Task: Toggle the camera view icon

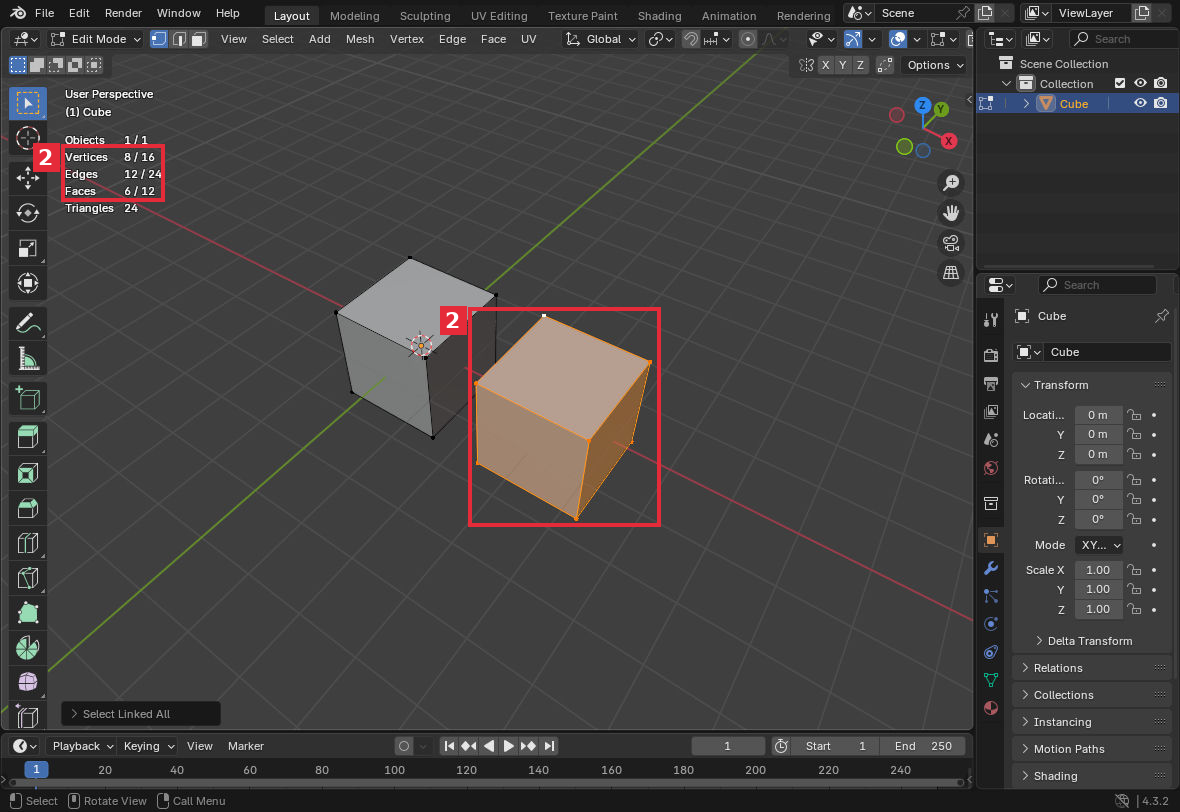Action: (x=951, y=243)
